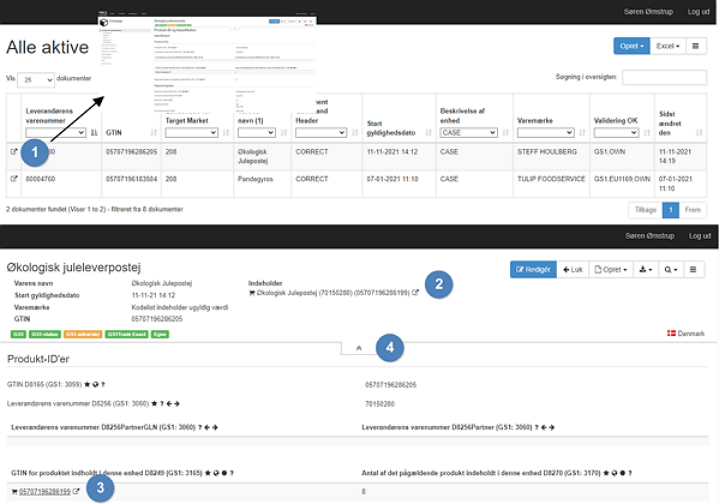
Task: Click the hamburger menu beside Excel
Action: [x=696, y=46]
